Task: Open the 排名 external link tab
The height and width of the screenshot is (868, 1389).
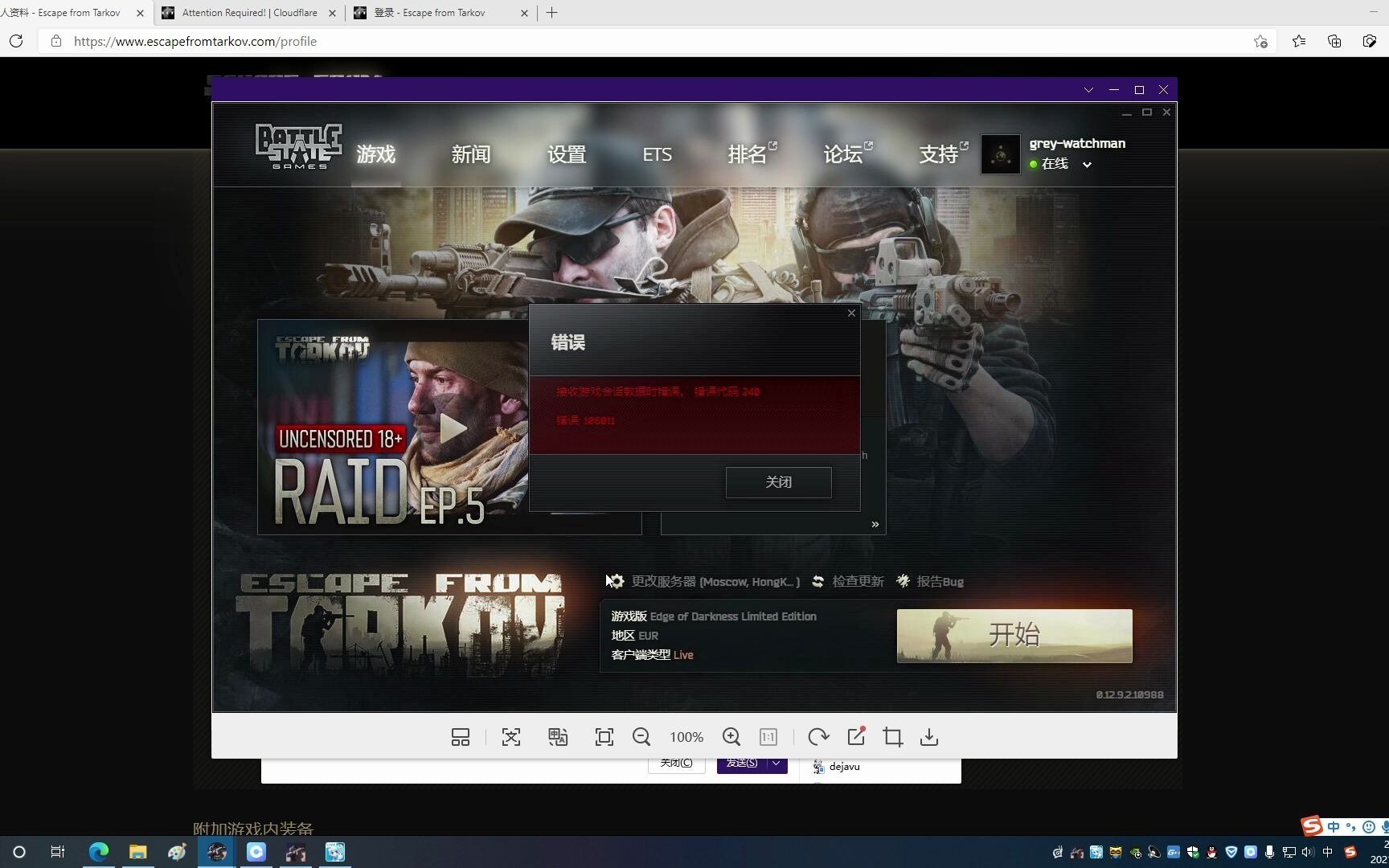Action: (x=752, y=154)
